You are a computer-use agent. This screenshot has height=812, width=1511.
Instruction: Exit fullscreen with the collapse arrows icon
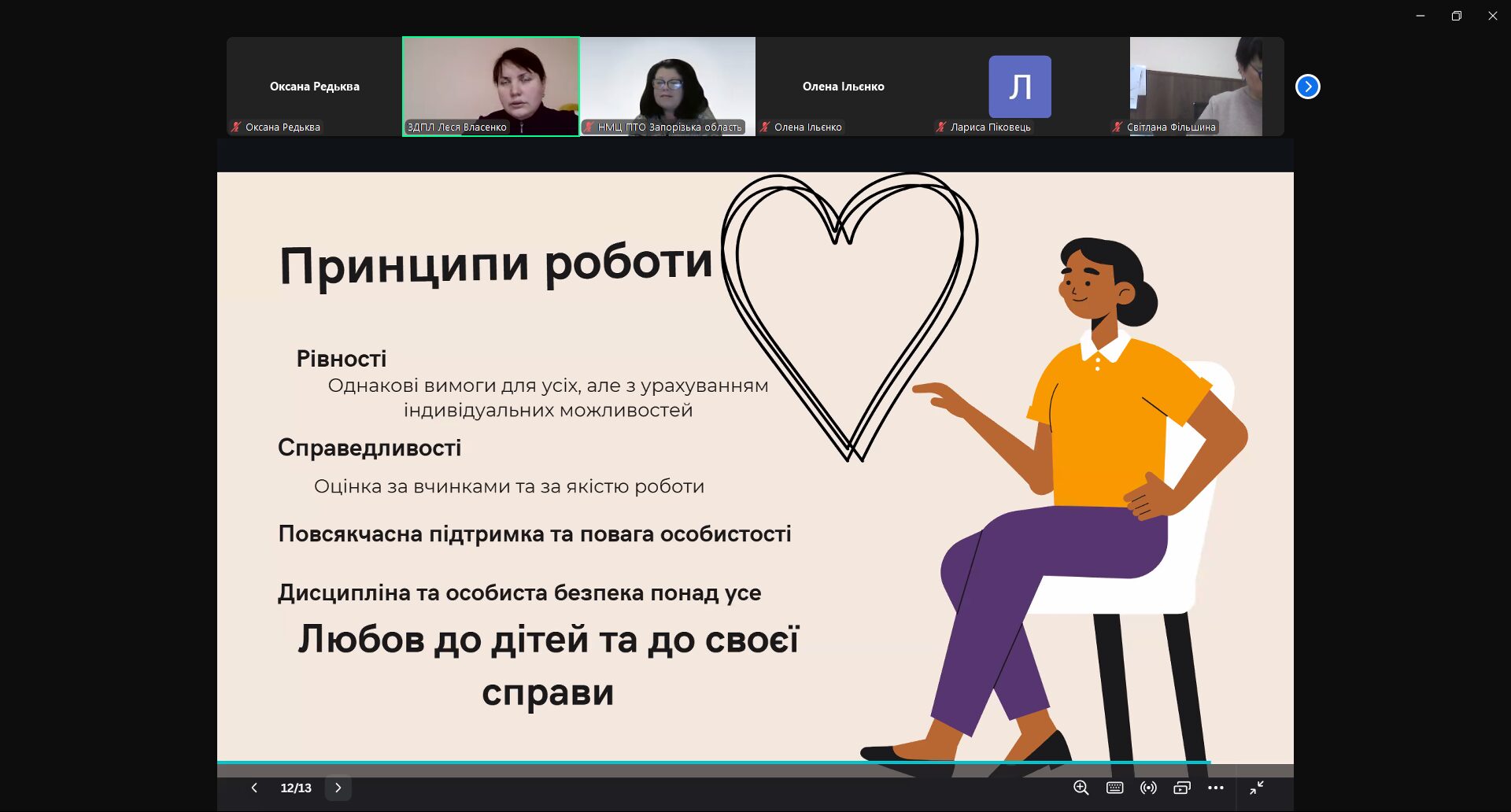click(1257, 788)
